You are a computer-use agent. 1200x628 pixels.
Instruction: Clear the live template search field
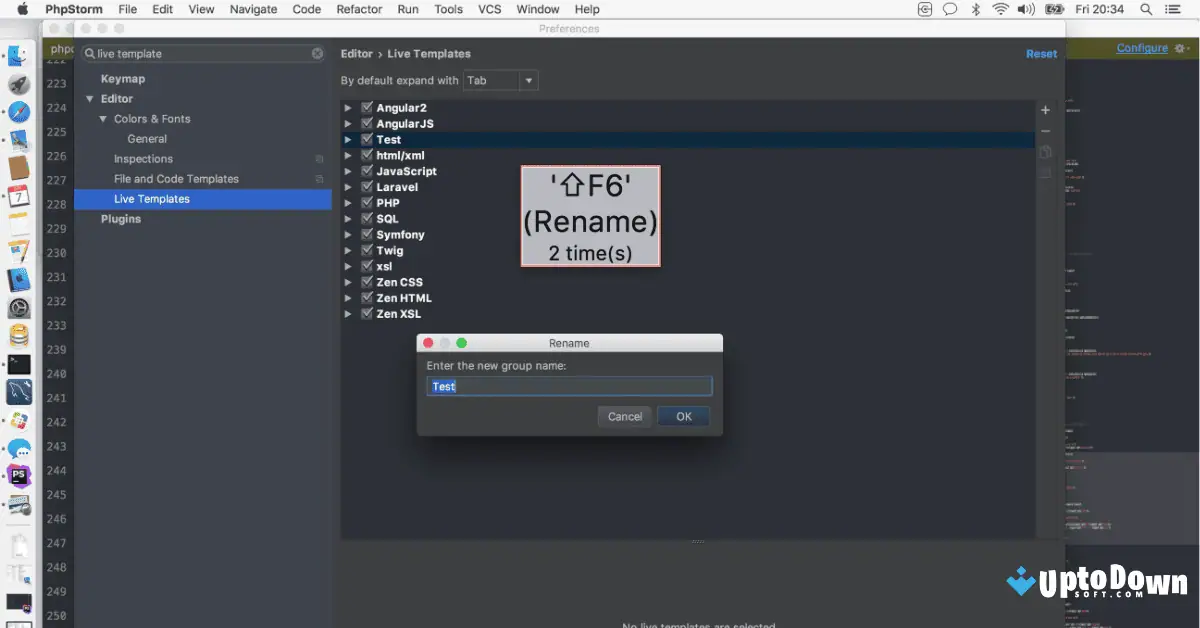[x=317, y=53]
